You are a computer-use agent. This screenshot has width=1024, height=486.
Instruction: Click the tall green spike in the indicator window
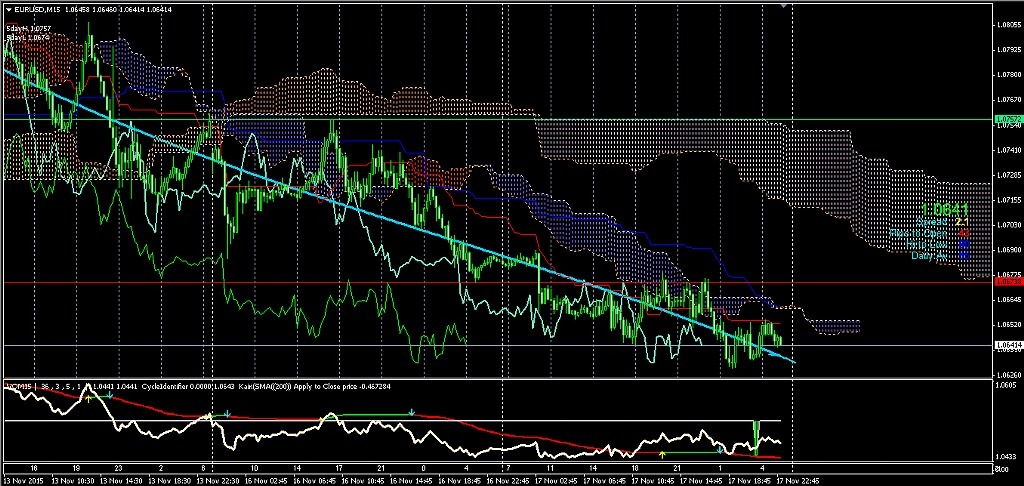(x=757, y=432)
